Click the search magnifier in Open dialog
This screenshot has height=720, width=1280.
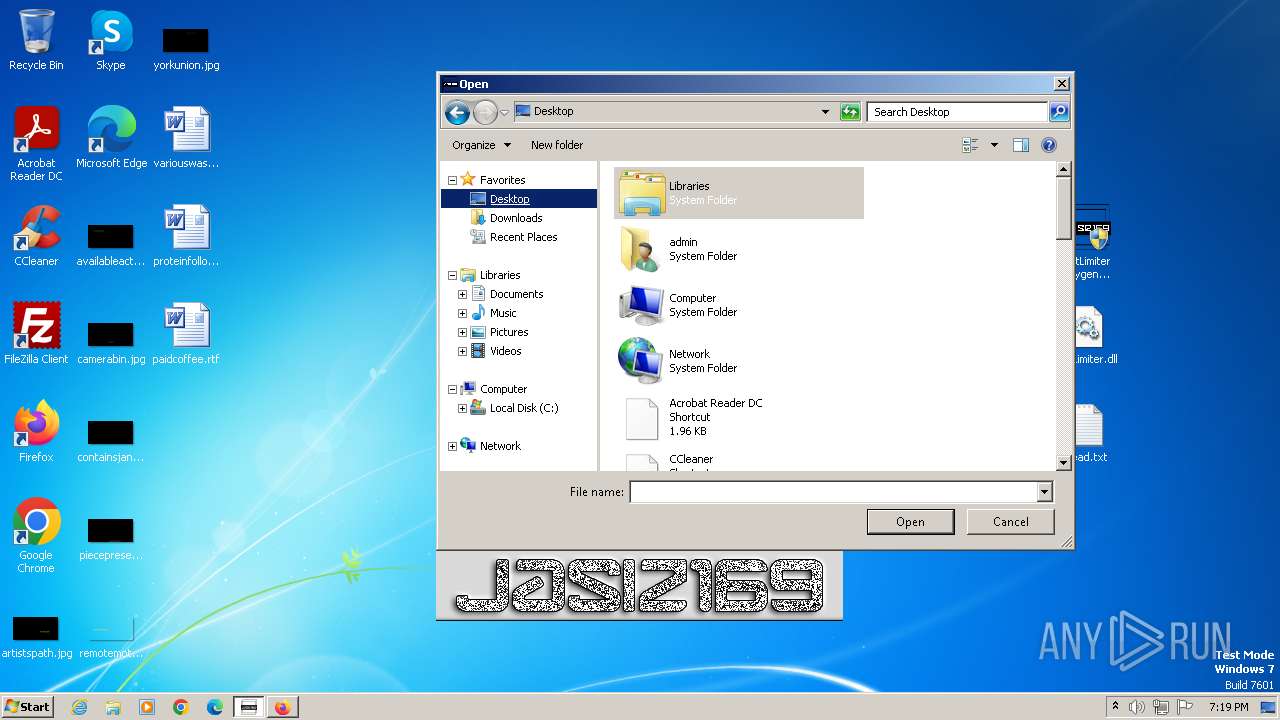pyautogui.click(x=1059, y=112)
